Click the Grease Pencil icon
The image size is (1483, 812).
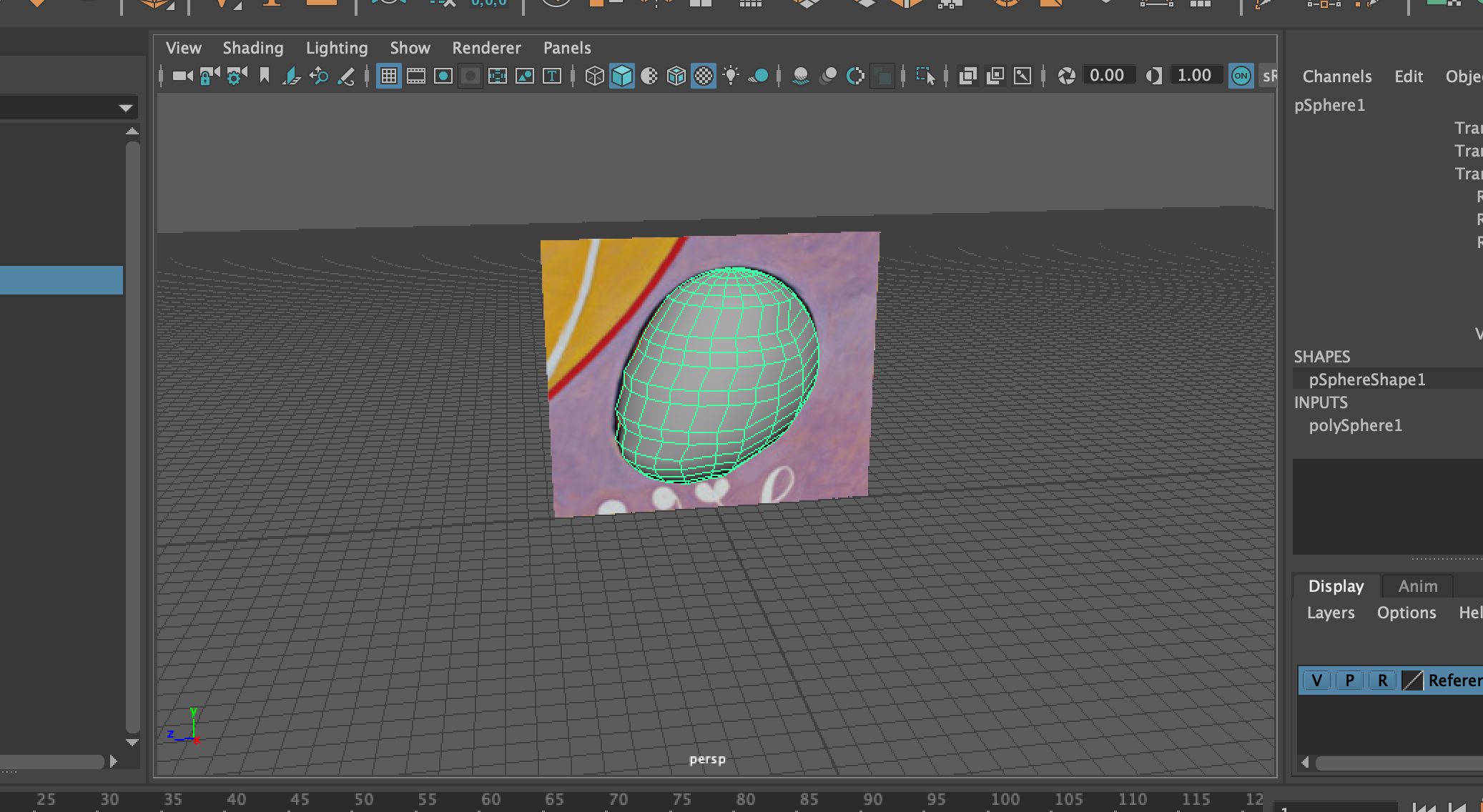(346, 76)
